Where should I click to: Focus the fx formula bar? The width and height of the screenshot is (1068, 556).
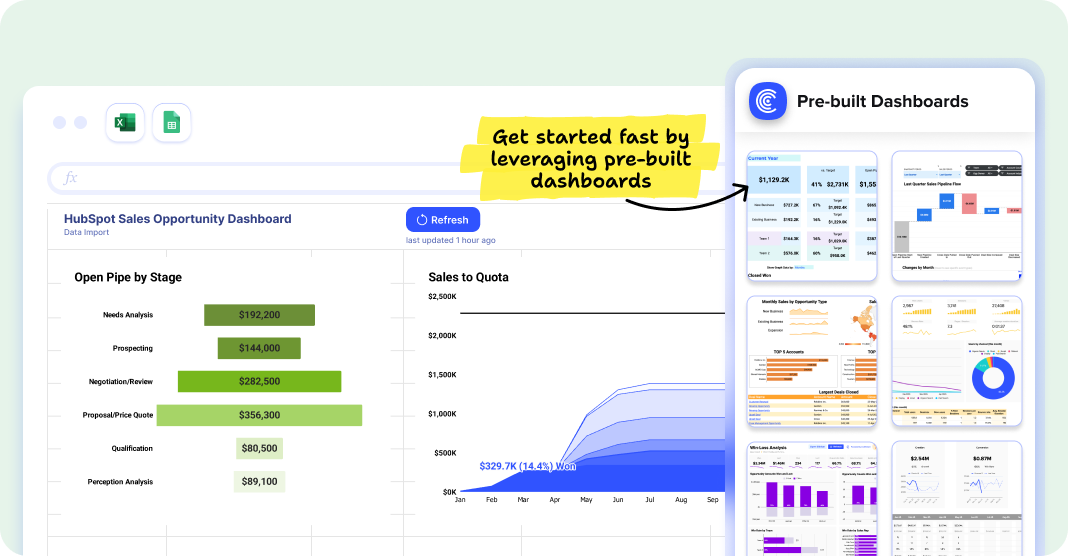click(388, 179)
